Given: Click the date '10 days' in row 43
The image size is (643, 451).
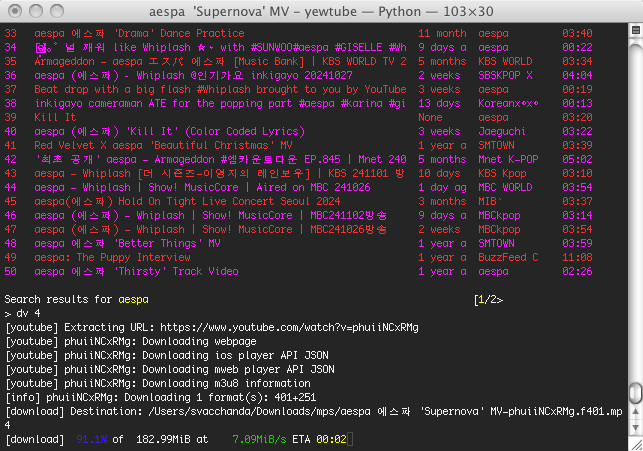Looking at the screenshot, I should click(439, 173).
